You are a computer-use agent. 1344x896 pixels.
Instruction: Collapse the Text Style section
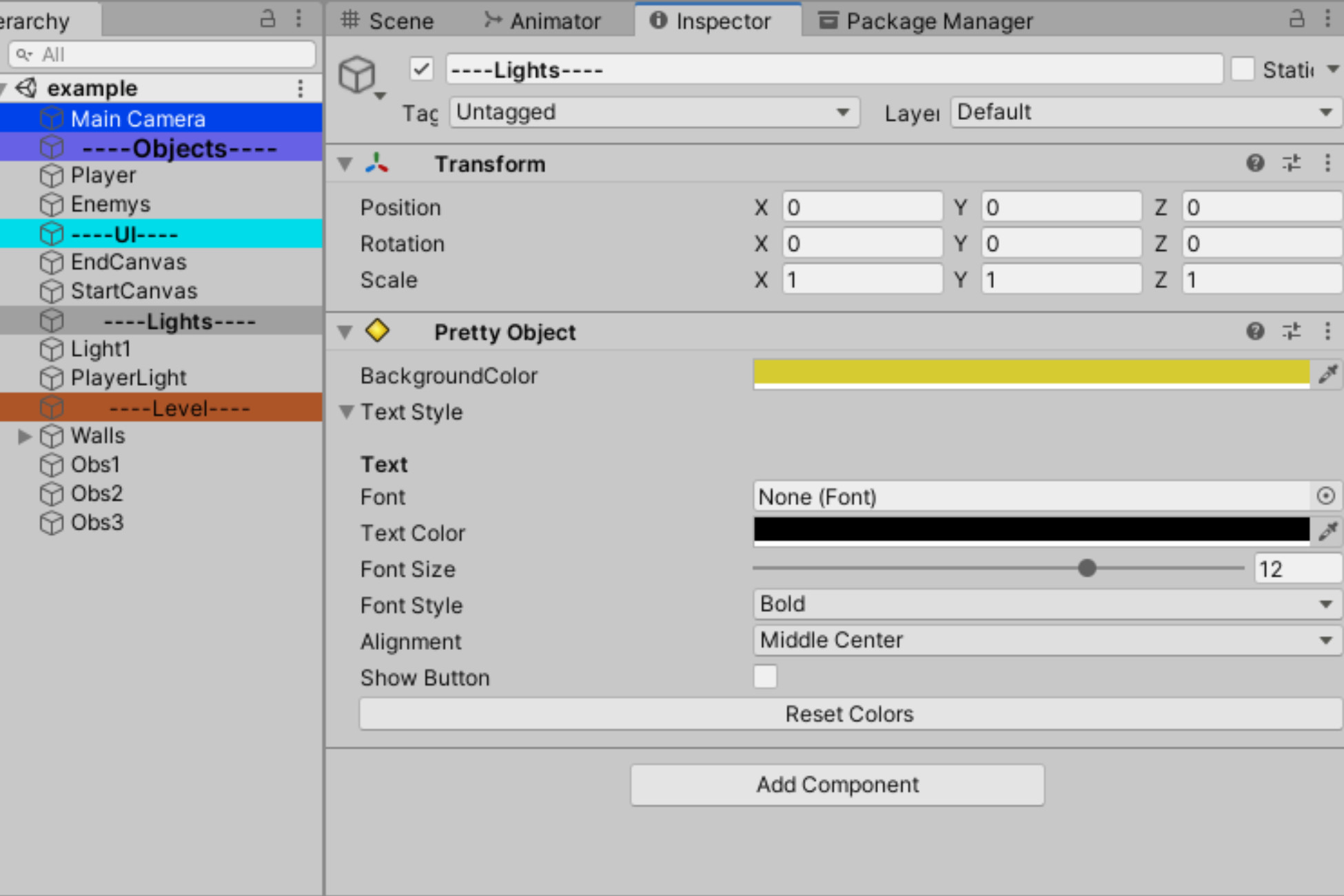(347, 411)
